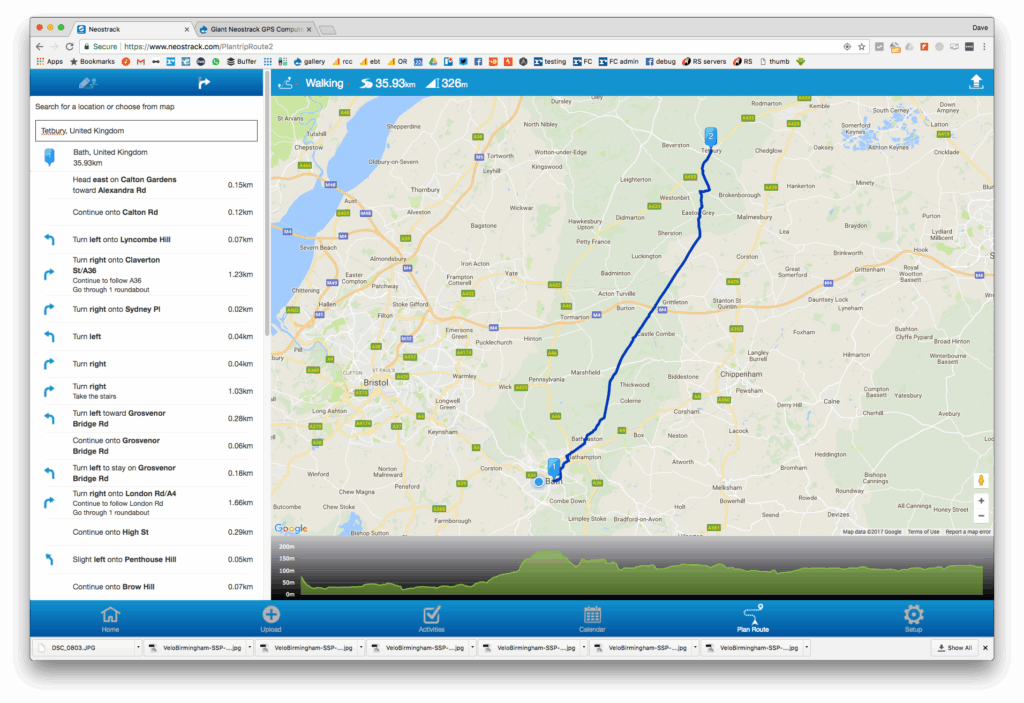Go to Home in bottom navigation
This screenshot has width=1024, height=703.
110,619
